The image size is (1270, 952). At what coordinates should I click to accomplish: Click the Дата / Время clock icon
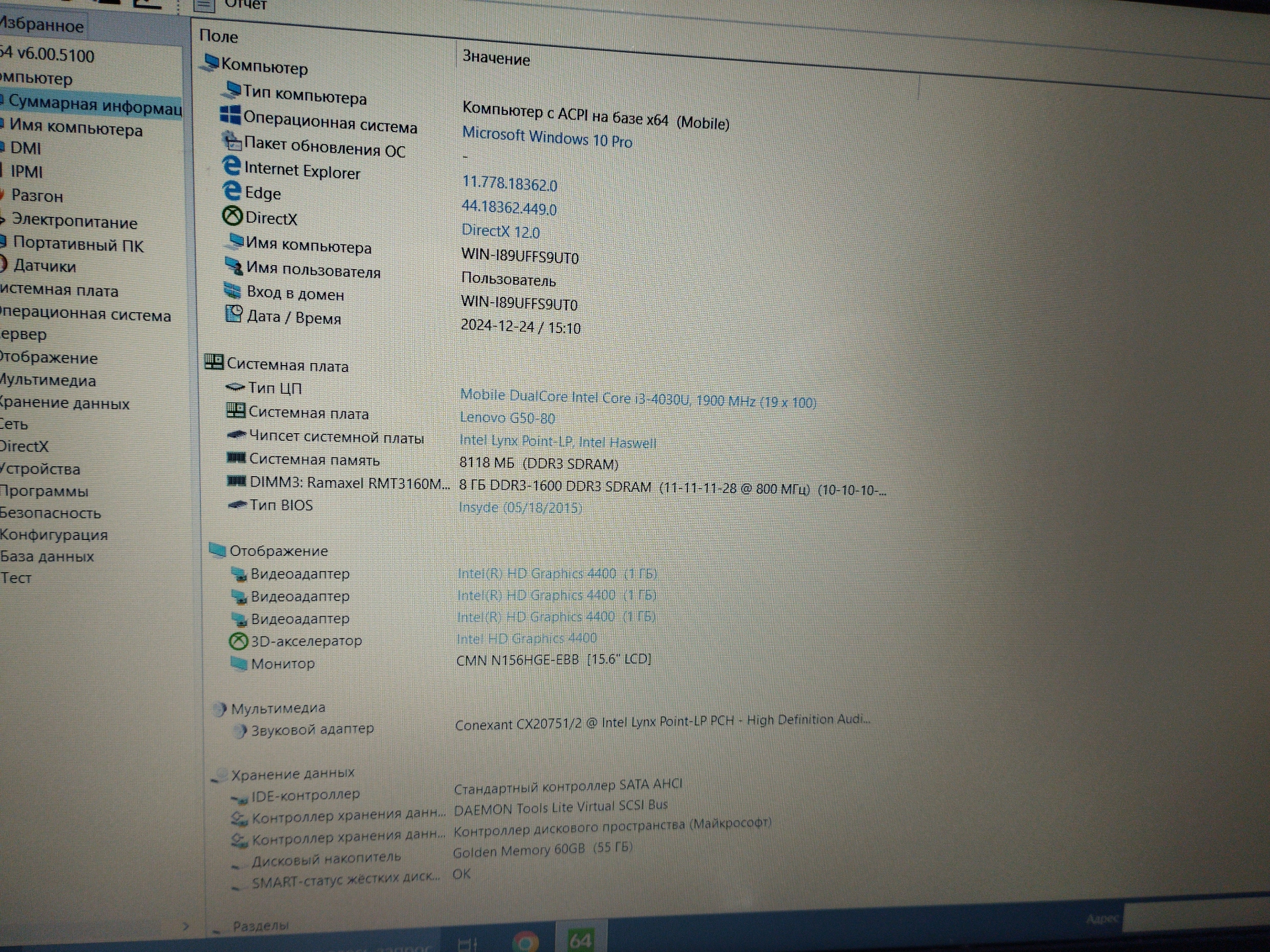tap(234, 313)
